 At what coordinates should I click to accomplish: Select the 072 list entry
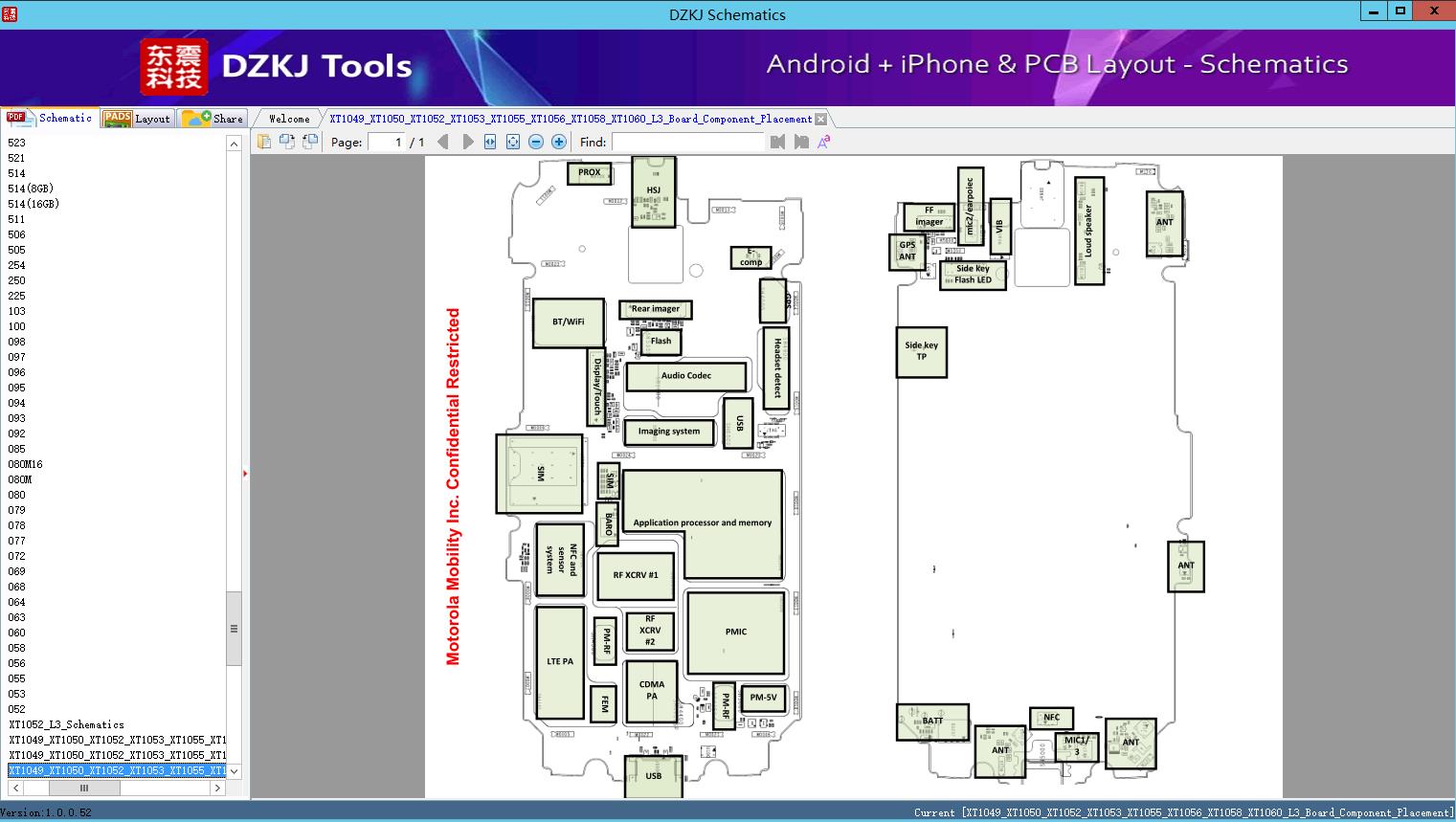pyautogui.click(x=16, y=556)
